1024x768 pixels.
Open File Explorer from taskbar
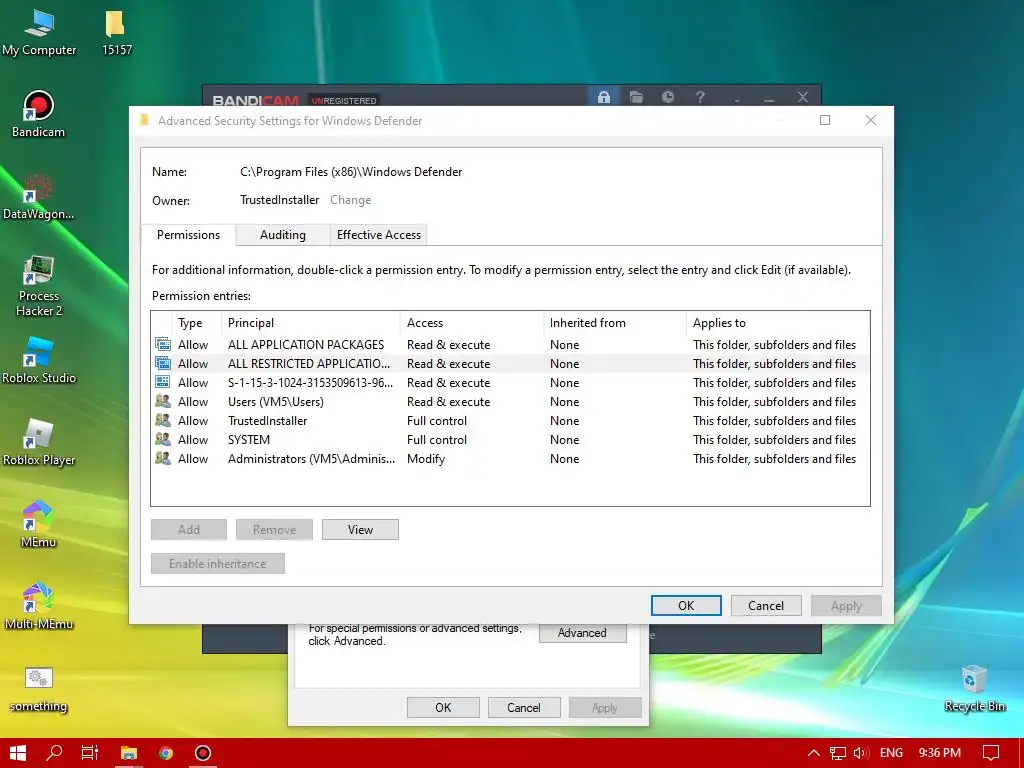pos(129,753)
